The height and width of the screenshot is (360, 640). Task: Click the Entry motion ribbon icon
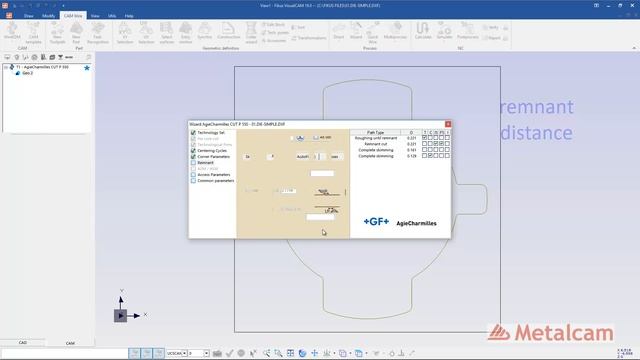coord(185,33)
